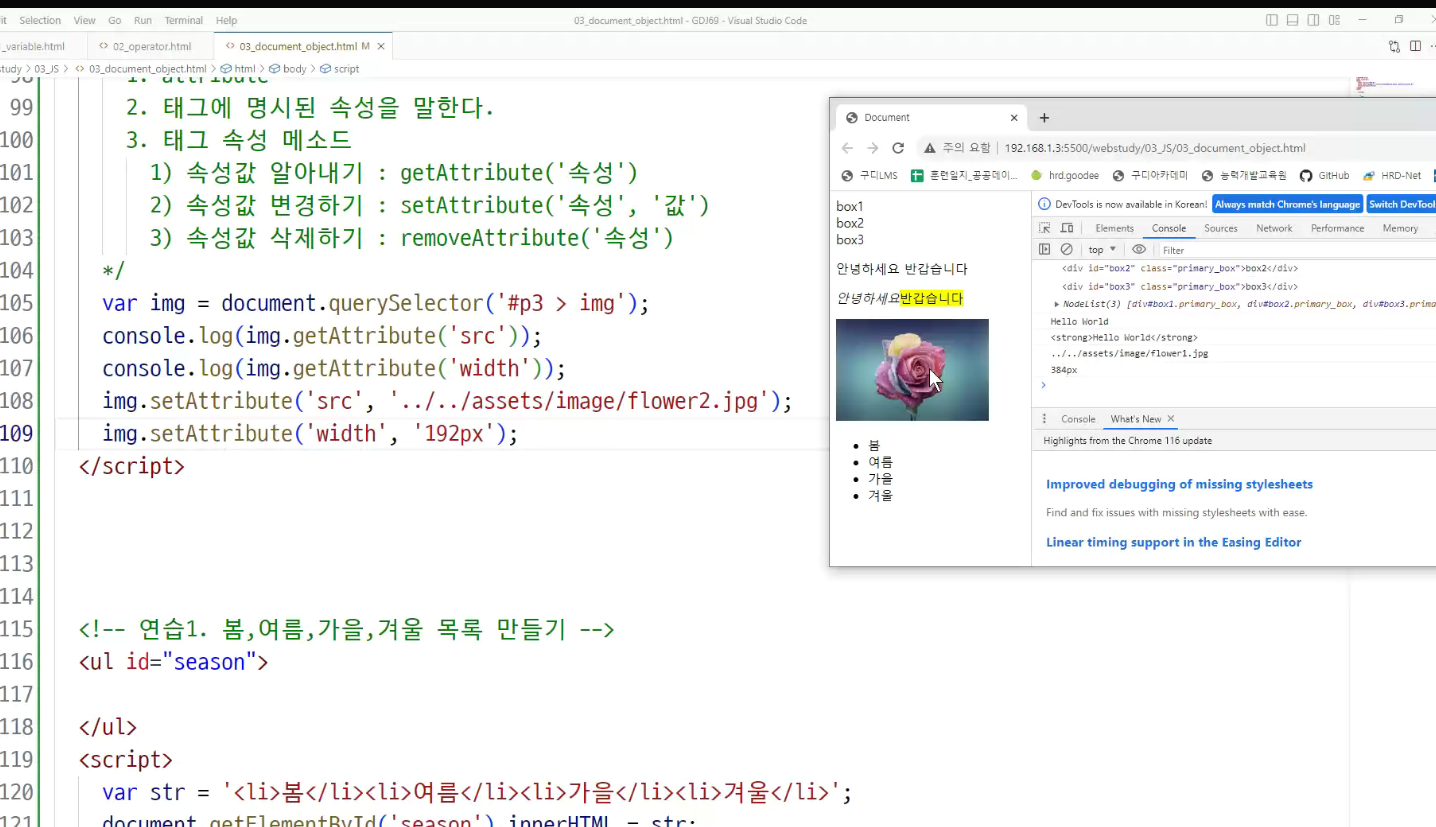
Task: Reload the Document page in Chrome
Action: (898, 148)
